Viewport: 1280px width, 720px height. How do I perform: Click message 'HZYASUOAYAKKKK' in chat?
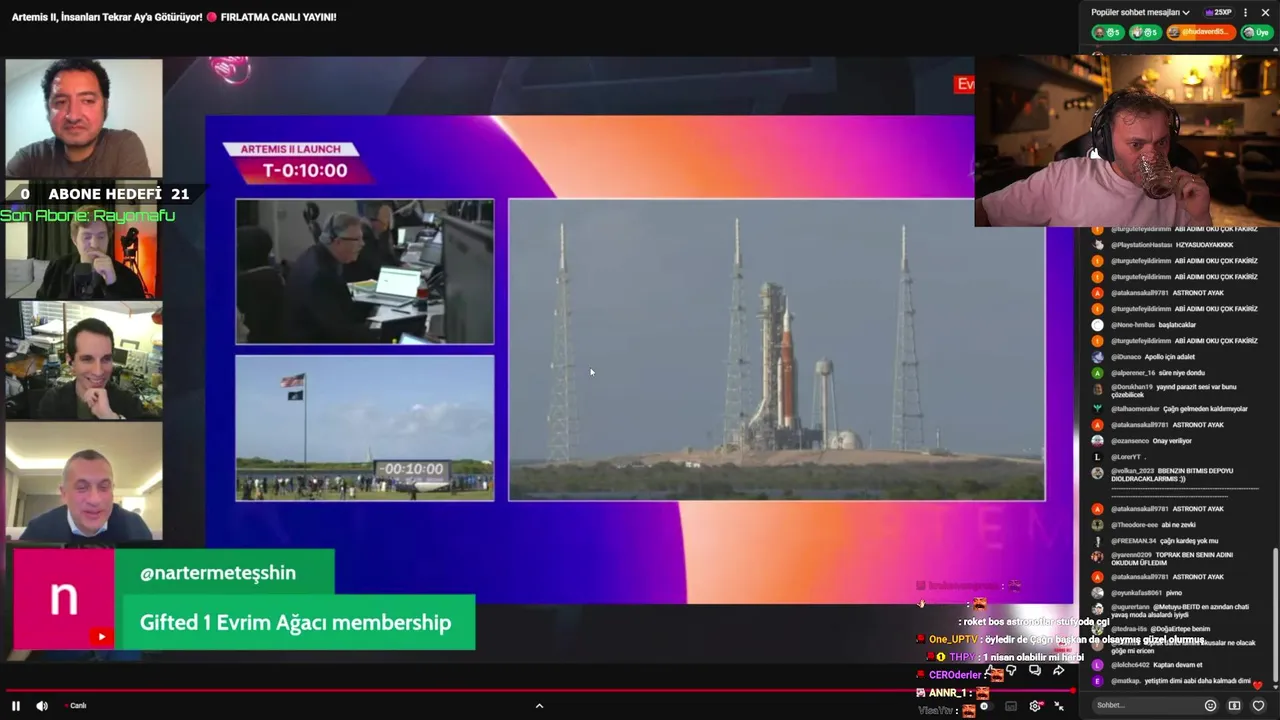click(x=1204, y=245)
